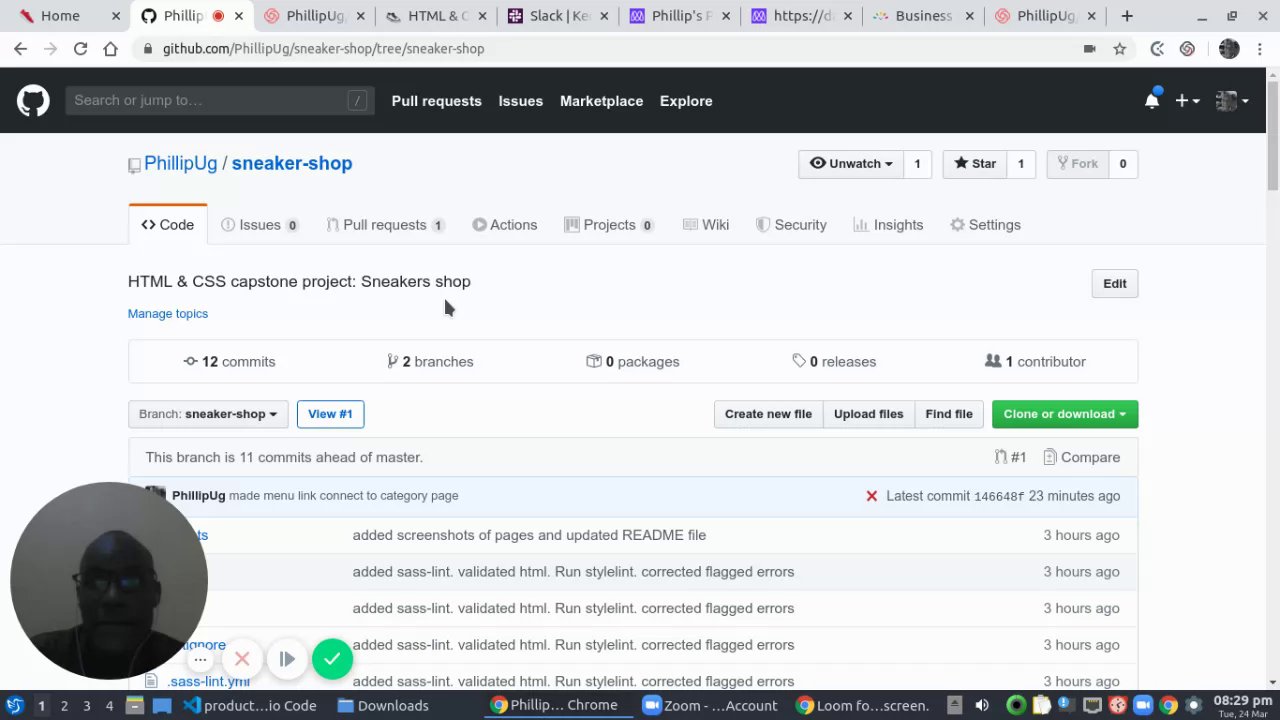
Task: View the 12 commits
Action: tap(229, 362)
